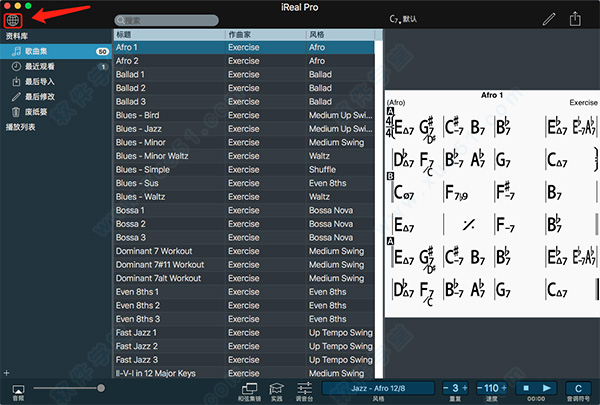Click the section B rehearsal mark
The image size is (600, 405).
pos(390,176)
